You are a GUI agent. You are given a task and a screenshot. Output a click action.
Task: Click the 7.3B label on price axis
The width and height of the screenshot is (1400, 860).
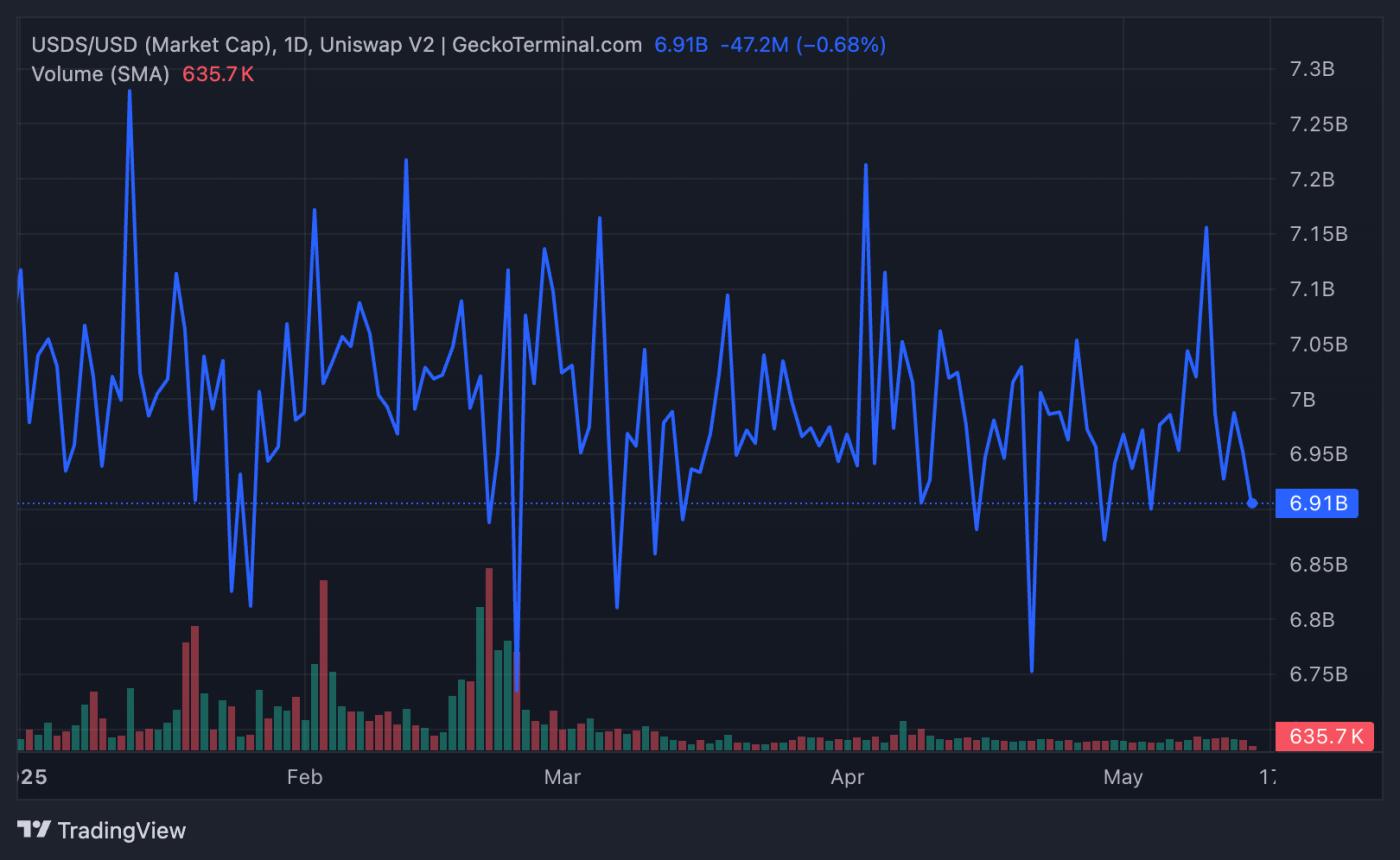coord(1312,69)
